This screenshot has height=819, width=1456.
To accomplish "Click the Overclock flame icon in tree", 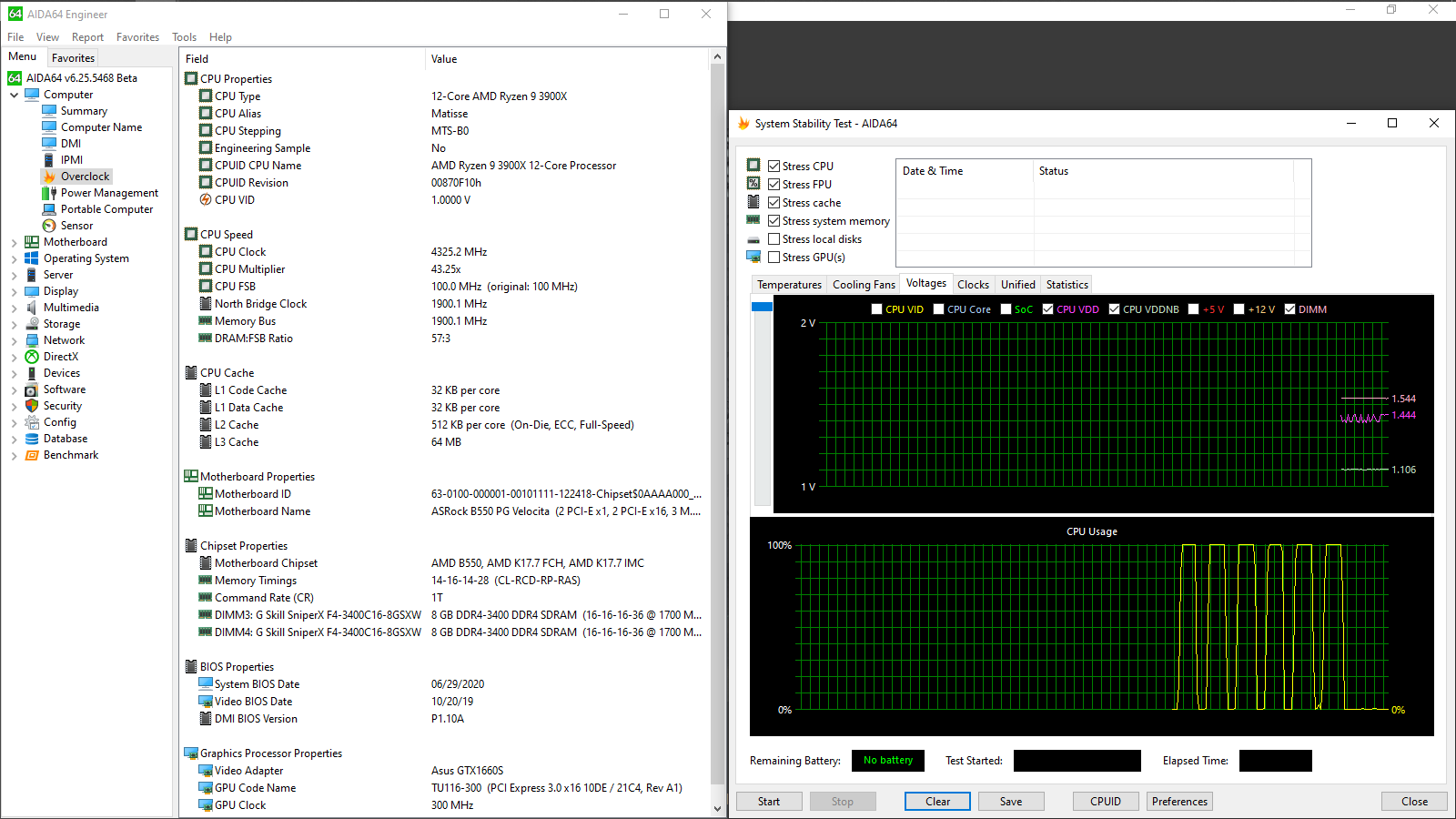I will click(49, 177).
